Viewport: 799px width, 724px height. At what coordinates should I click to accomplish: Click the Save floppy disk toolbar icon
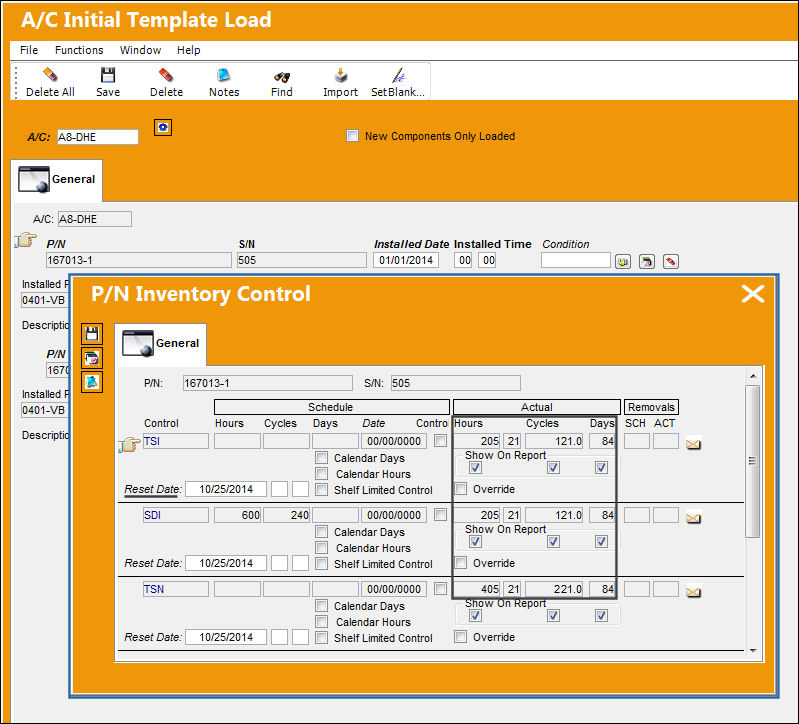[108, 75]
